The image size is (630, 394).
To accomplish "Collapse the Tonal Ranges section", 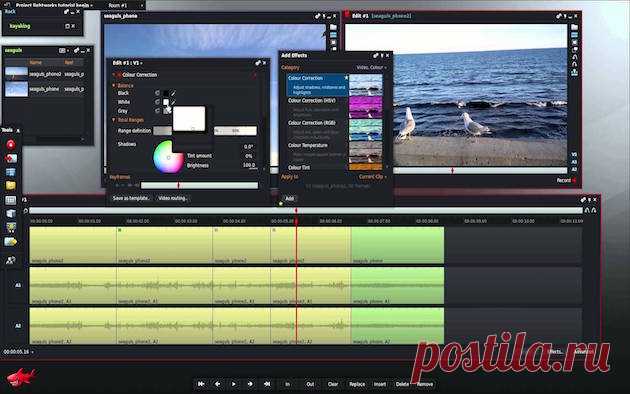I will point(114,120).
